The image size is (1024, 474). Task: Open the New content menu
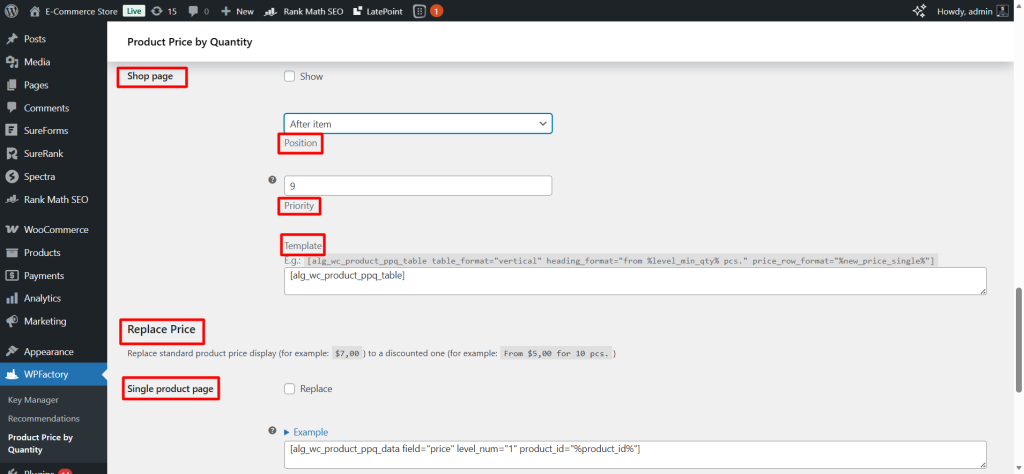(x=237, y=11)
